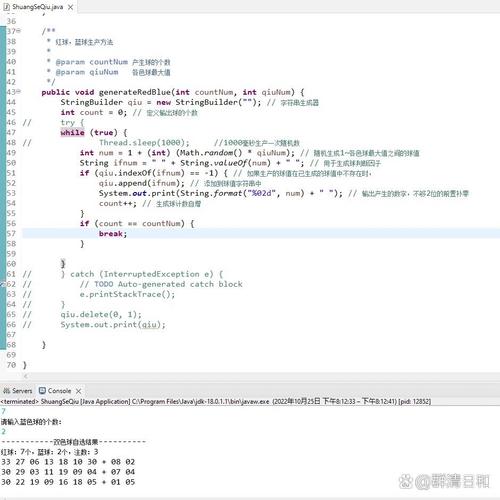Screen dimensions: 500x500
Task: Click the left arrow of the editor's horizontal scrollbar
Action: click(26, 376)
